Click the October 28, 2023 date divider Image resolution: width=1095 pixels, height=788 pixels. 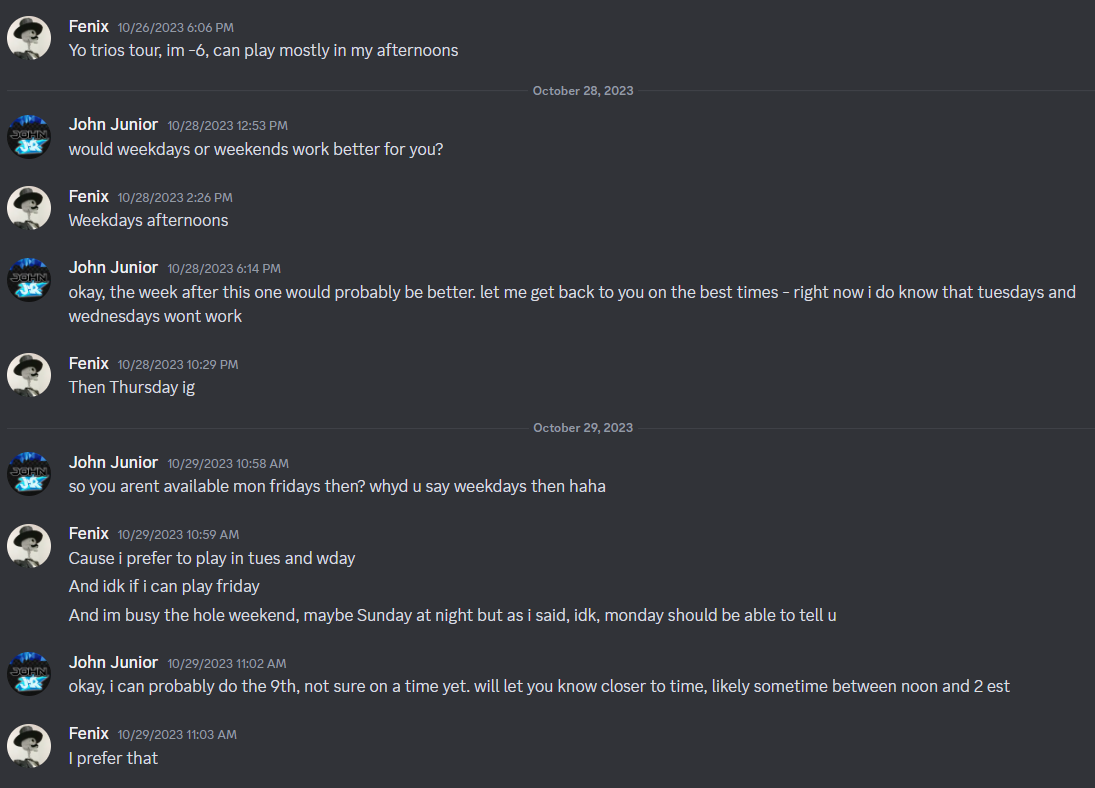[583, 91]
